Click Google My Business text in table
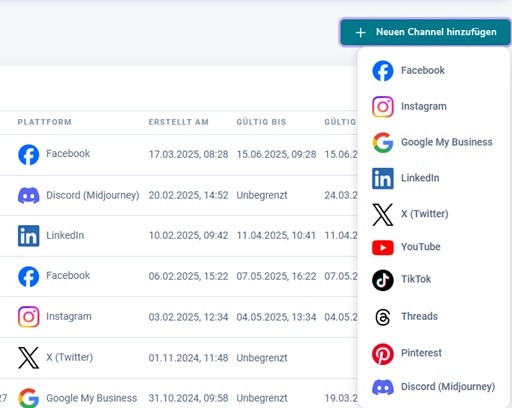 [92, 398]
